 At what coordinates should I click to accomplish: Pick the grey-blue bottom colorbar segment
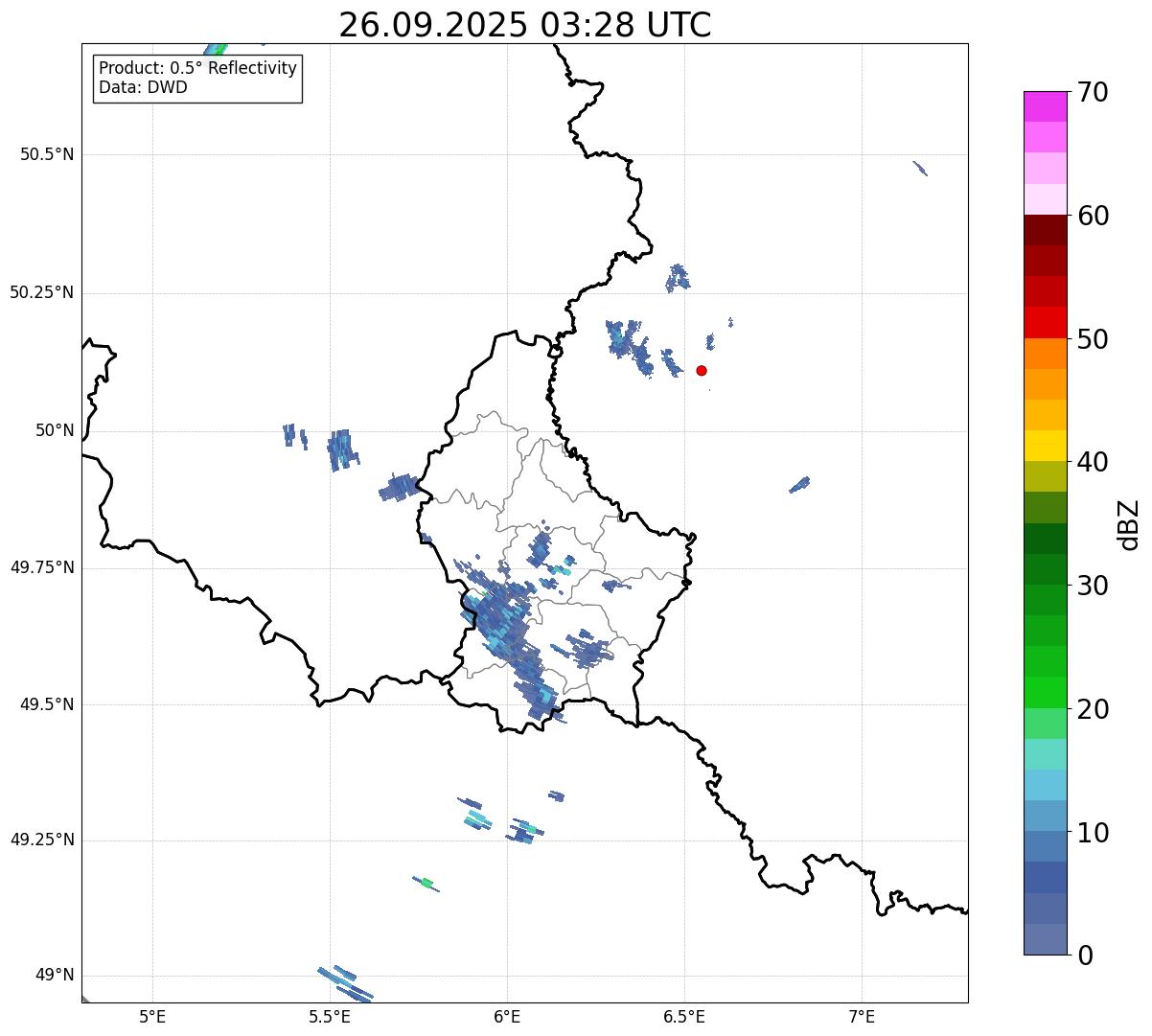[x=1045, y=939]
